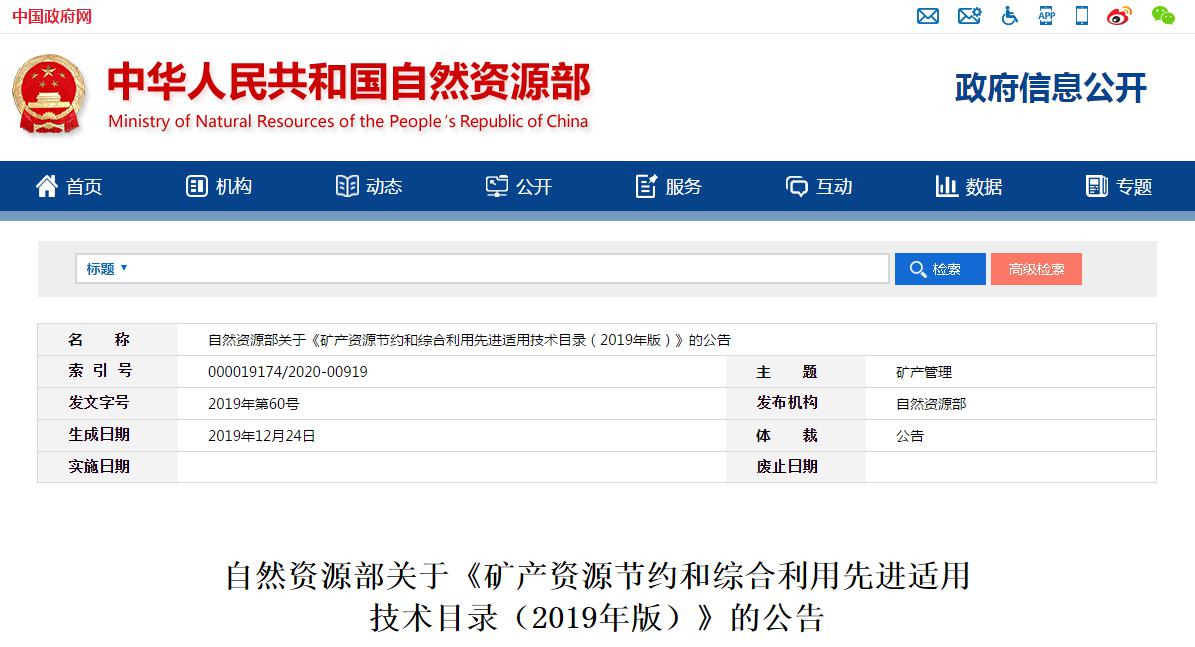Click the 中华人民共和国自然资源部 site title
1195x647 pixels.
click(x=348, y=82)
